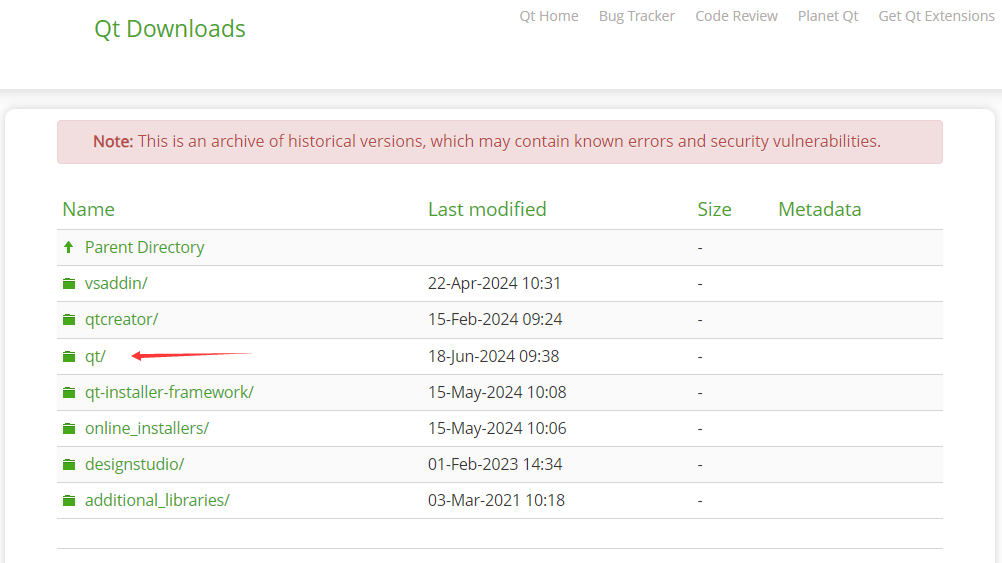Go to the qtcreator/ directory

(x=121, y=320)
